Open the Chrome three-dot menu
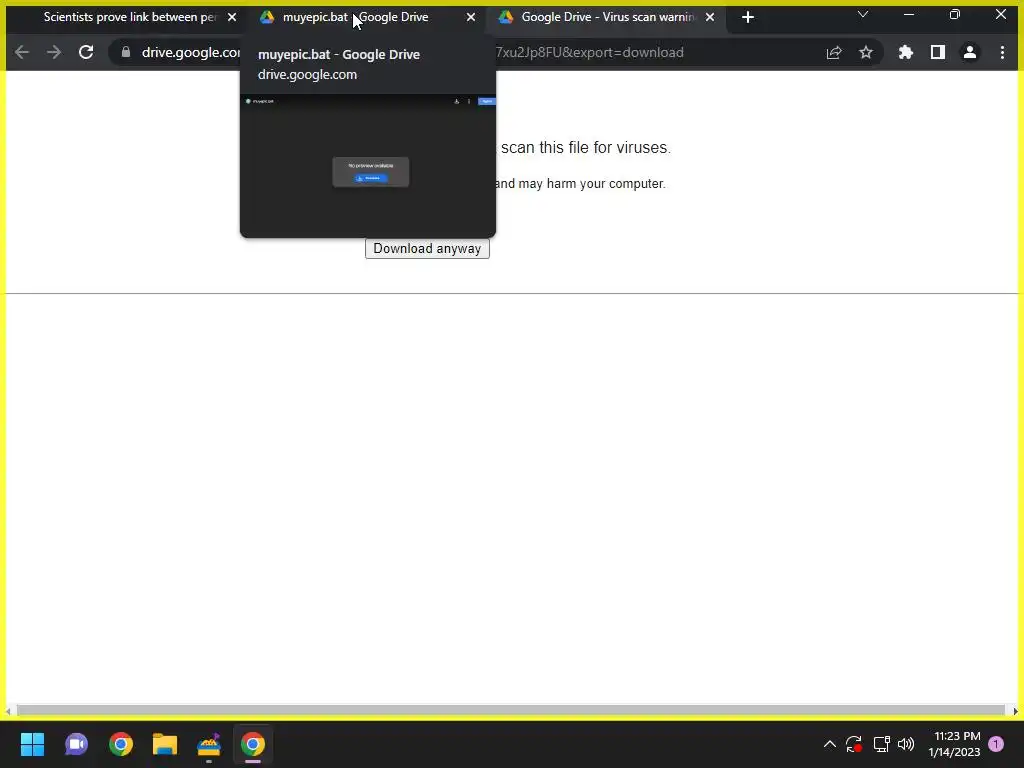This screenshot has height=768, width=1024. pyautogui.click(x=1002, y=52)
